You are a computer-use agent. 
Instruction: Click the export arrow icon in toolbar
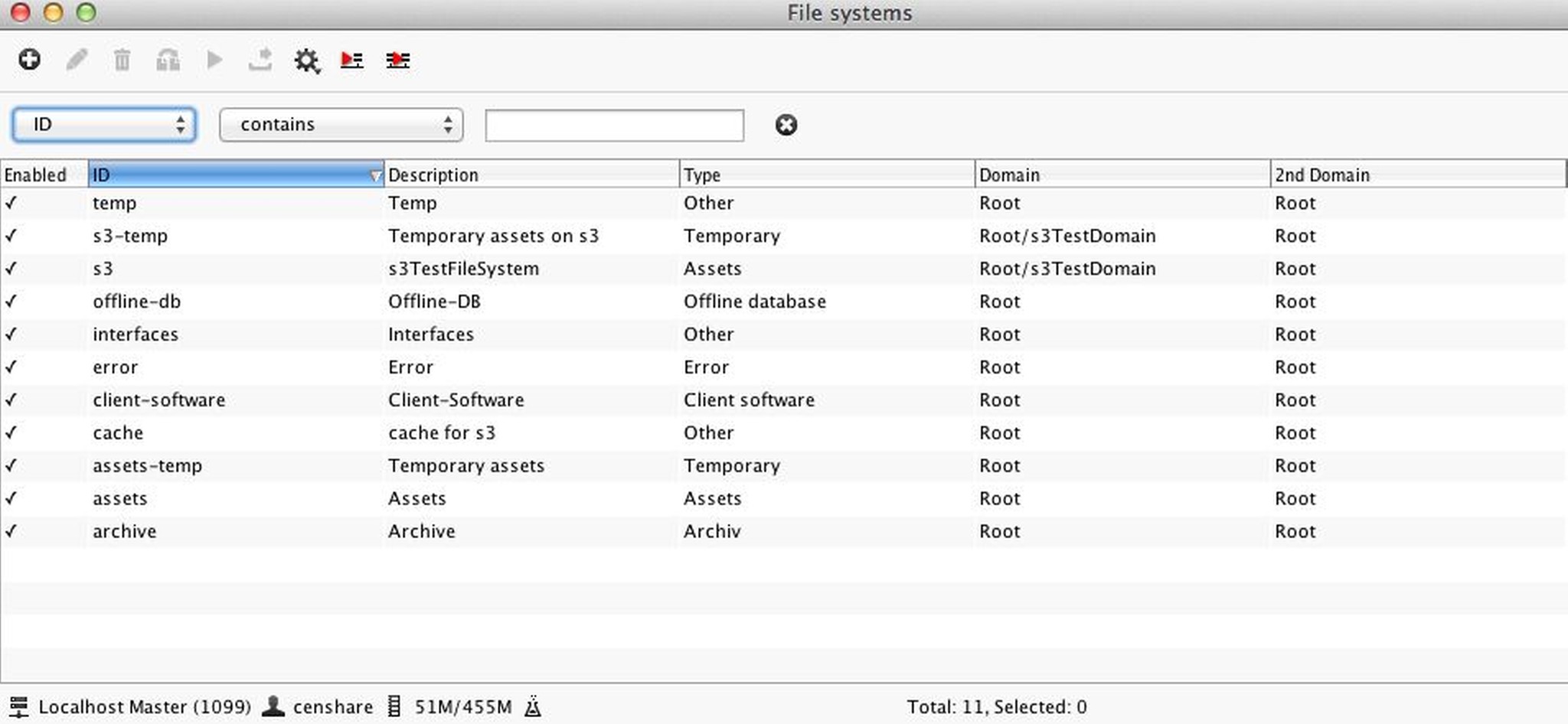[260, 60]
